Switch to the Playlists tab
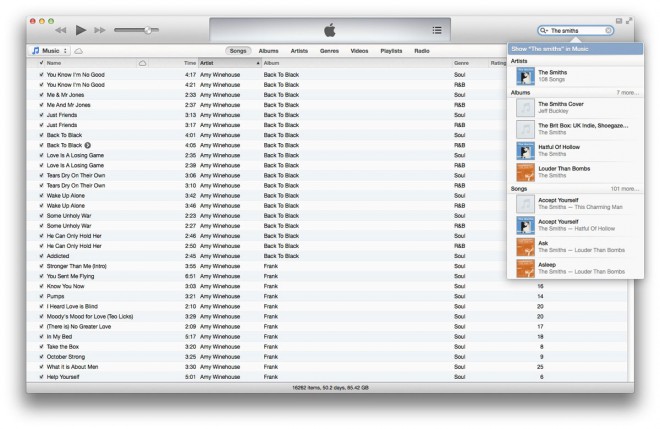660x429 pixels. click(391, 50)
